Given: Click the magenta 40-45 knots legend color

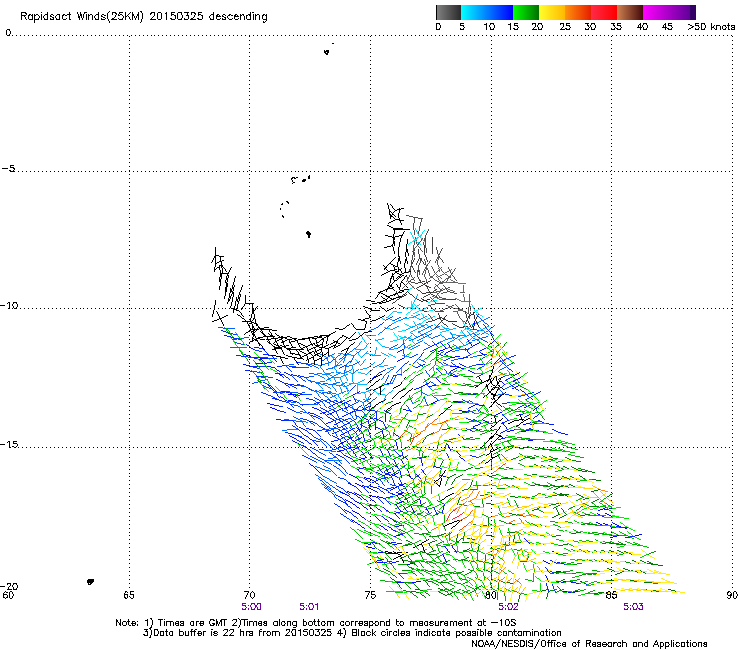Looking at the screenshot, I should point(656,12).
